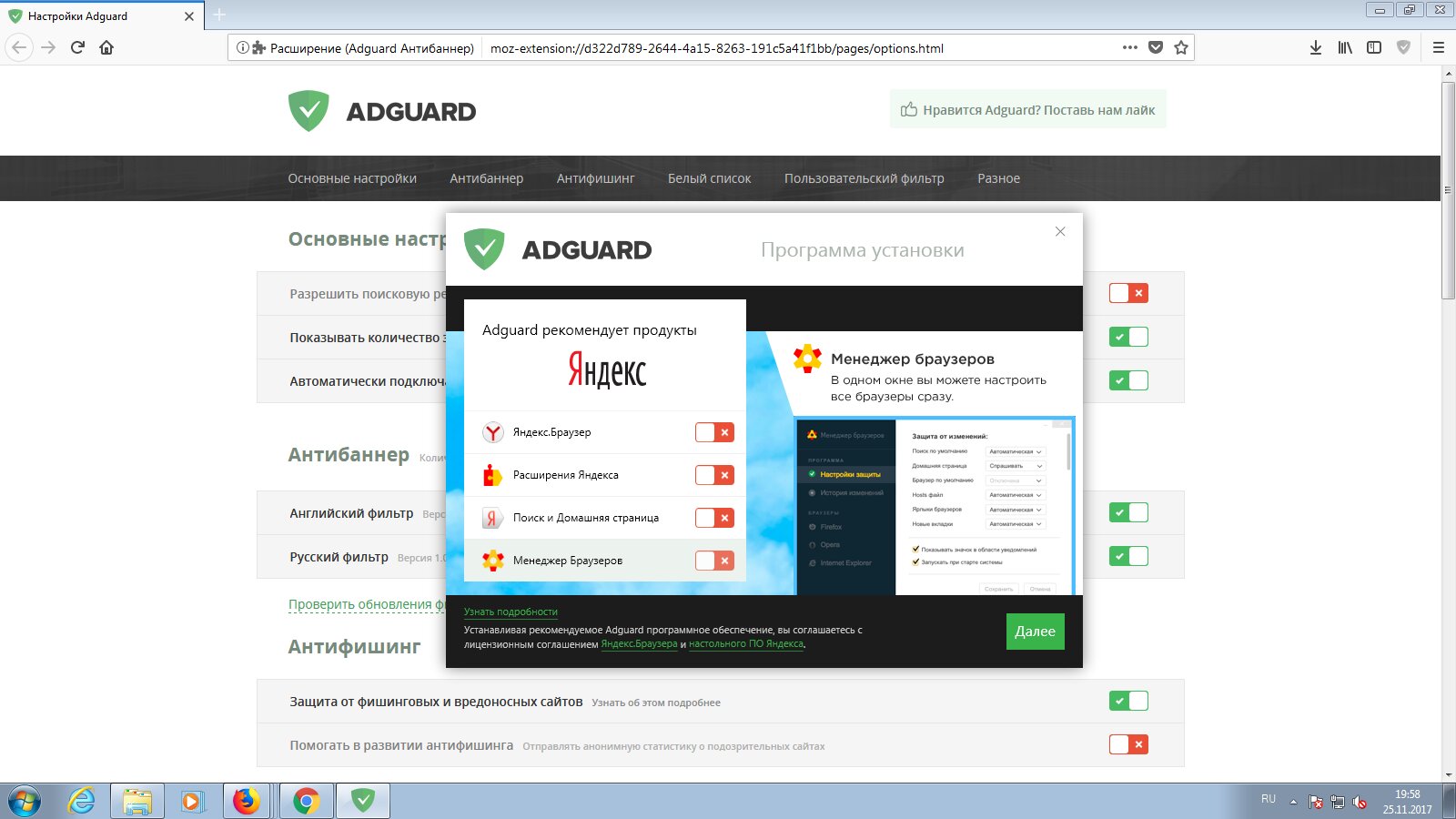This screenshot has width=1456, height=819.
Task: Click the Менеджер Браузеров flower icon in the list
Action: click(x=493, y=561)
